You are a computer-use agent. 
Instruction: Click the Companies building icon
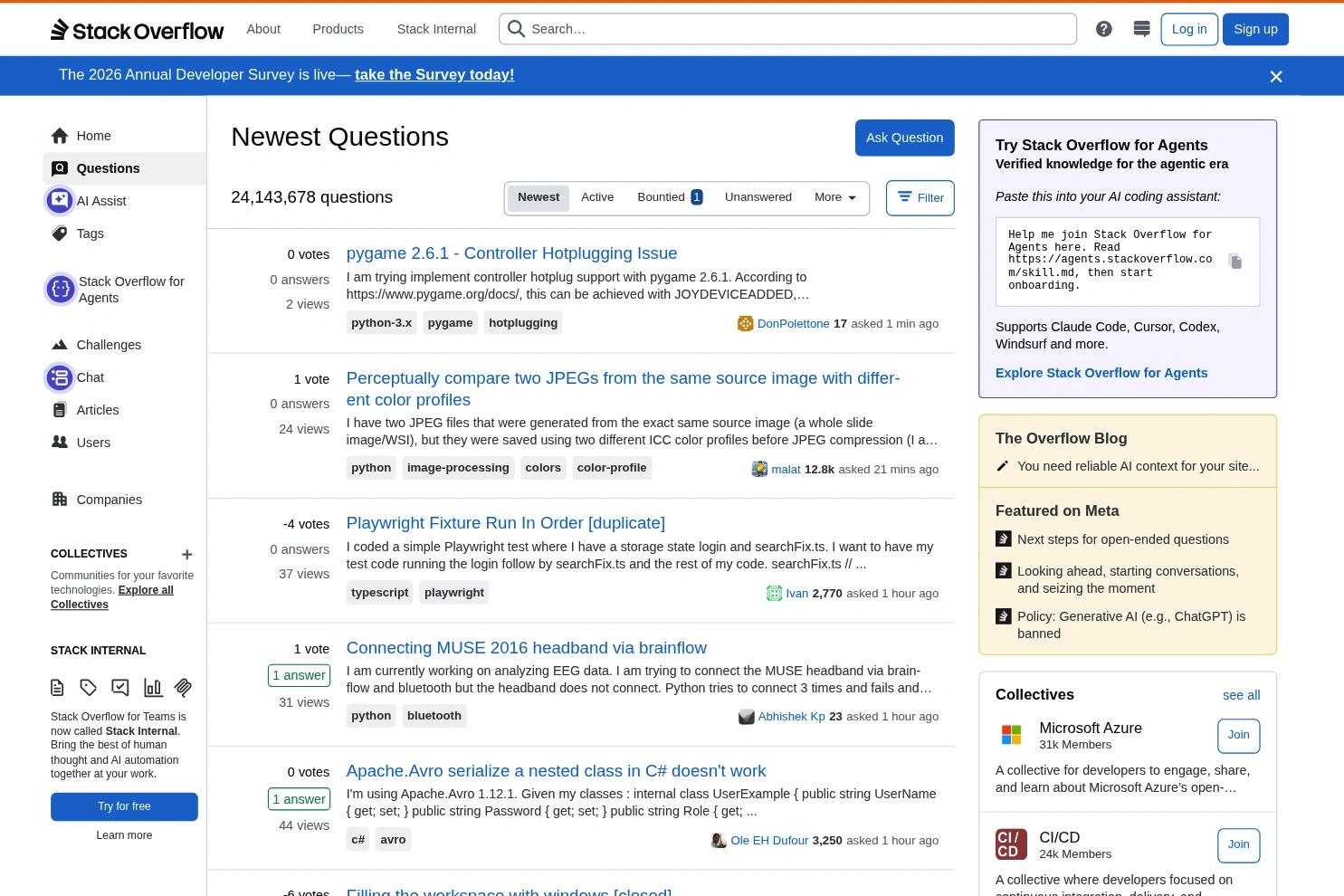pyautogui.click(x=60, y=500)
